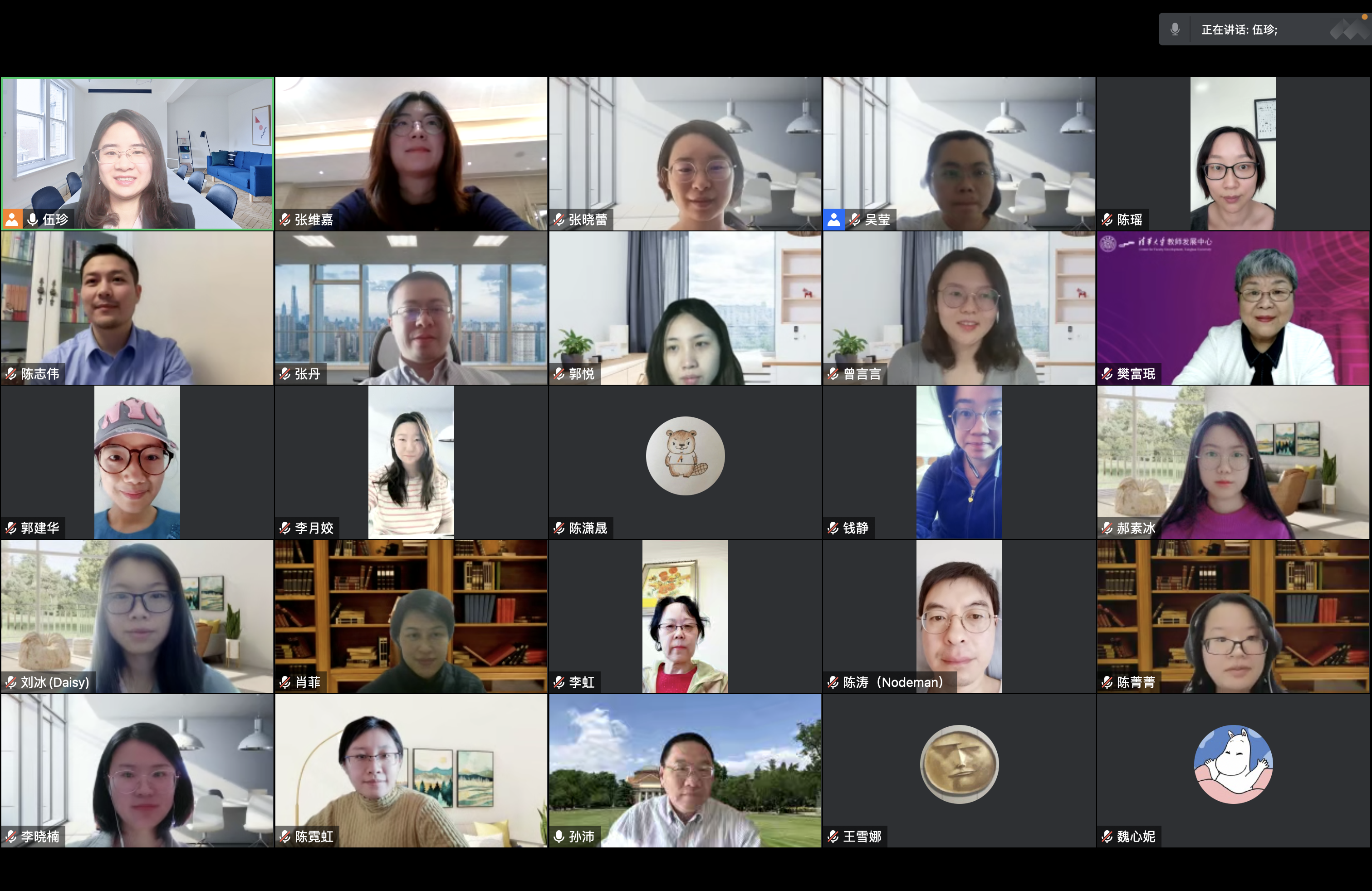Click the 正在讲话: 伍珍 speaker indicator
Screen dimensions: 1372x891
pos(1240,29)
